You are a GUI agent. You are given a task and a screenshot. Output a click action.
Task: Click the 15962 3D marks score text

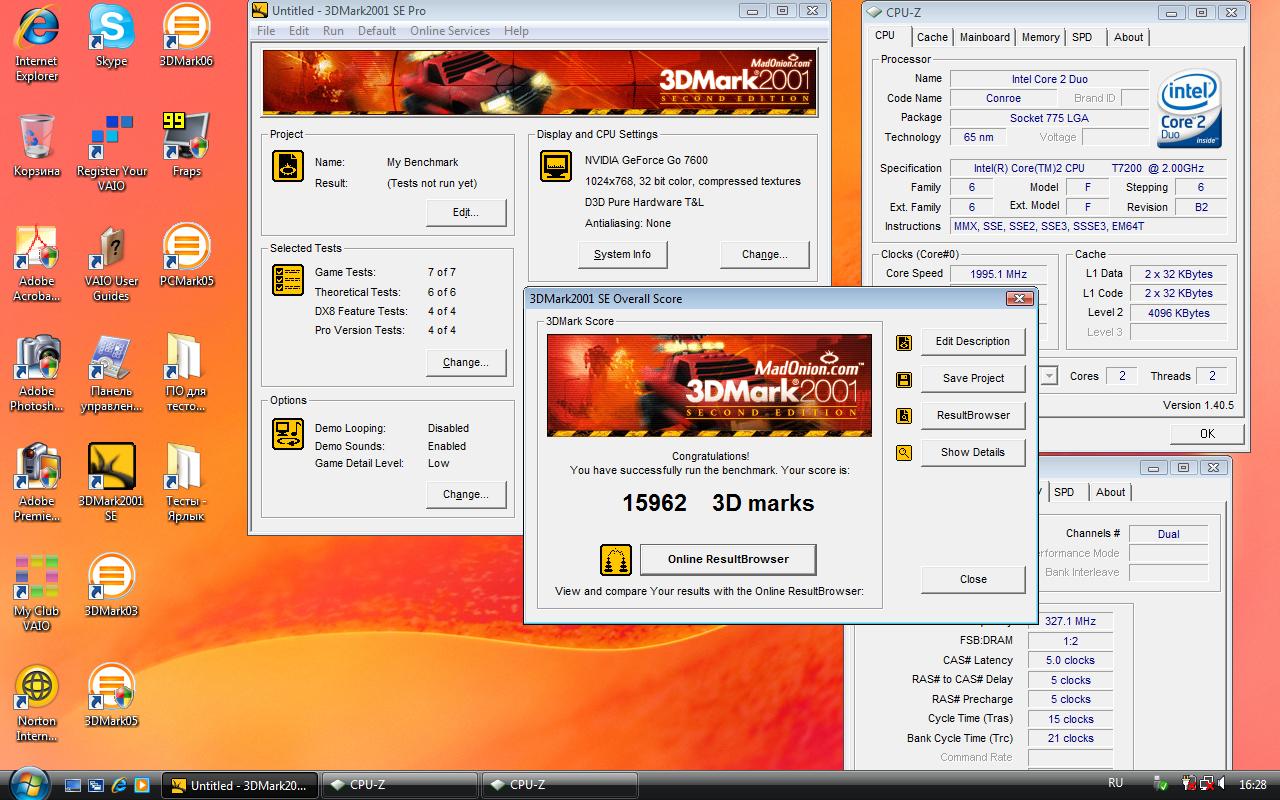point(718,503)
